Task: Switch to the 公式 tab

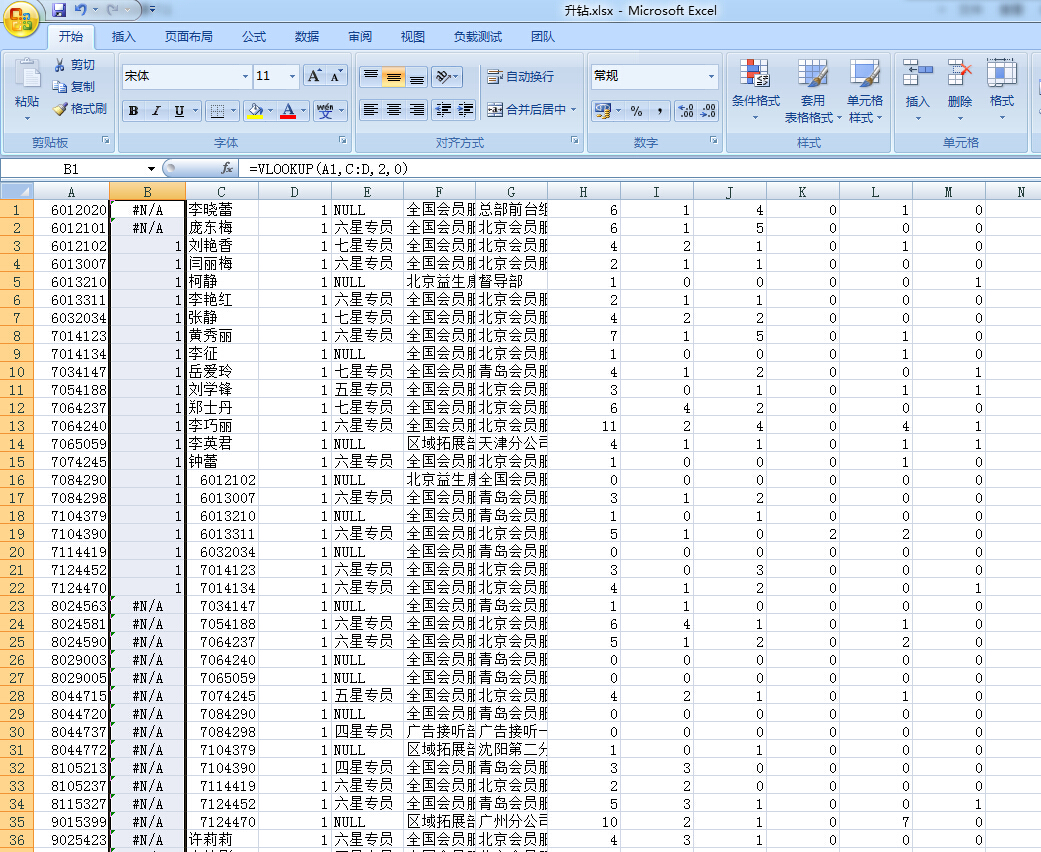Action: (x=254, y=37)
